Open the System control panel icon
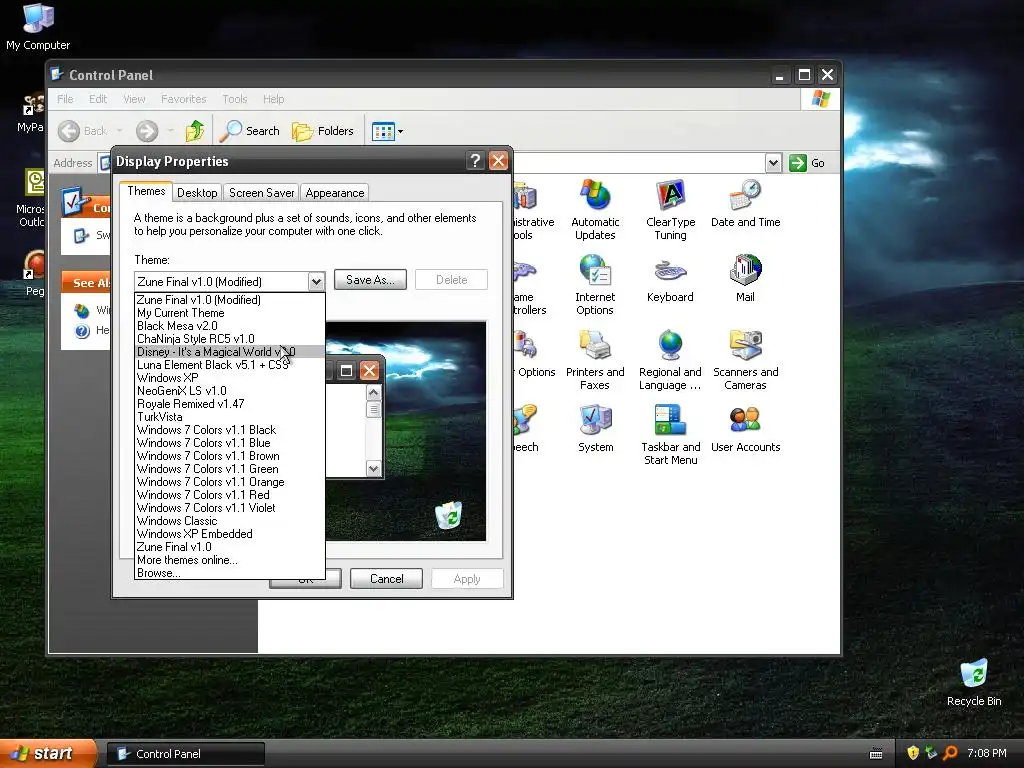This screenshot has width=1024, height=768. pyautogui.click(x=596, y=428)
